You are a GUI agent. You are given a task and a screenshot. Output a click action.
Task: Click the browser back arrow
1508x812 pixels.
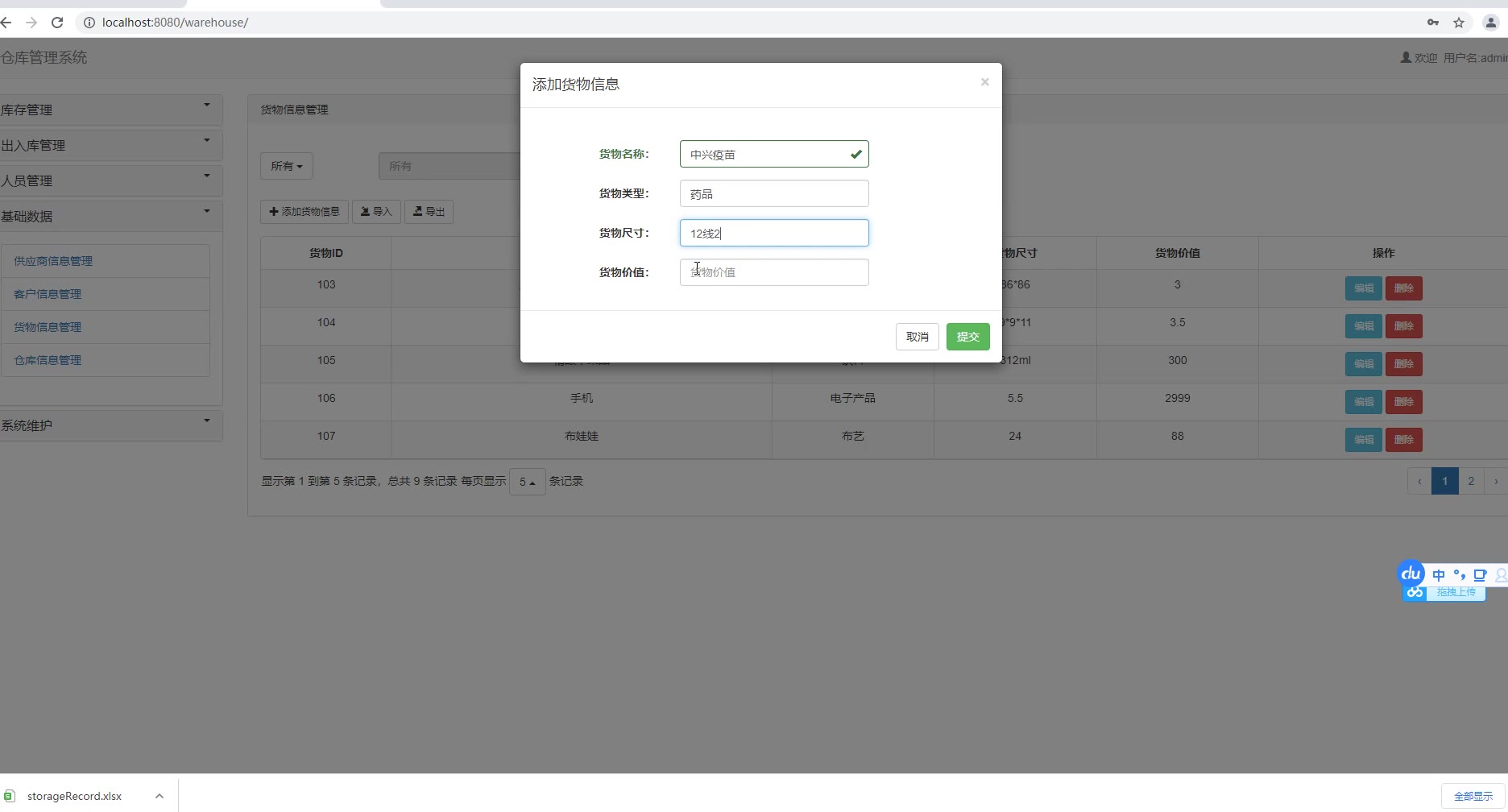click(x=6, y=23)
